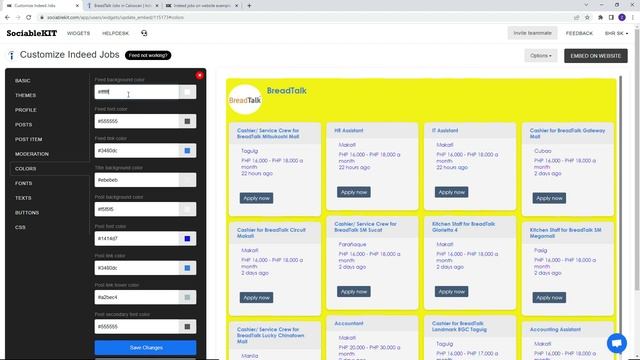Open the POSTS settings section

click(x=23, y=124)
